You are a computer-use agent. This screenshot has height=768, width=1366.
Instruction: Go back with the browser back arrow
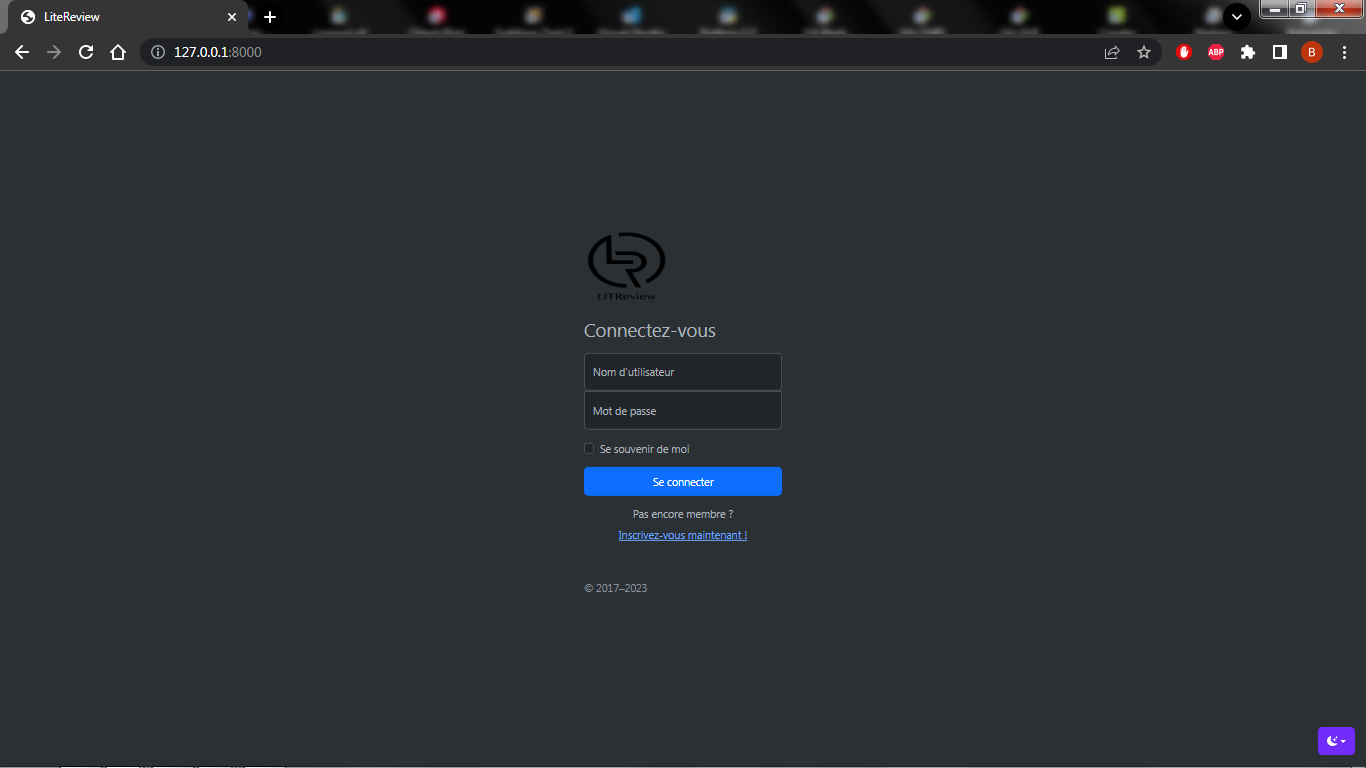(22, 52)
